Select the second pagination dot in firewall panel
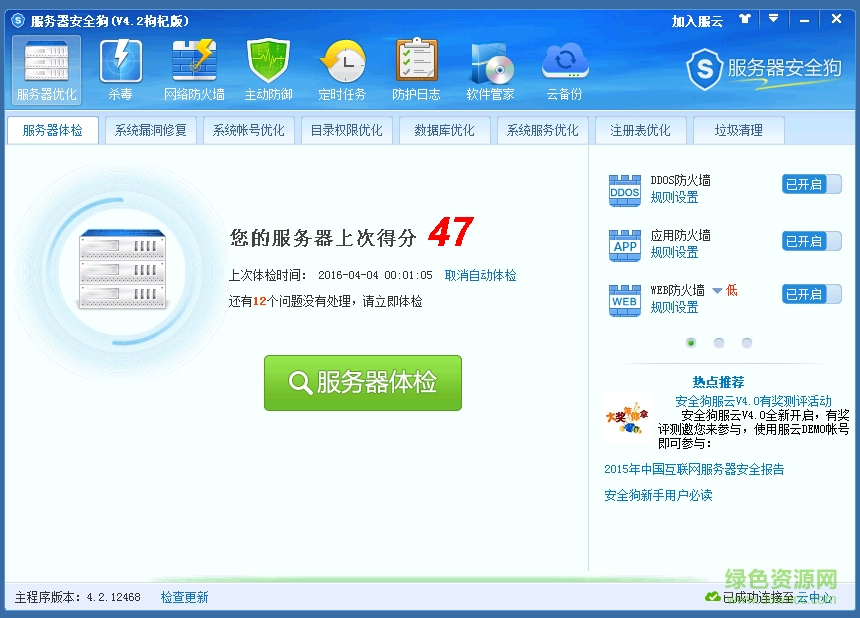Screen dimensions: 860x618 [719, 343]
